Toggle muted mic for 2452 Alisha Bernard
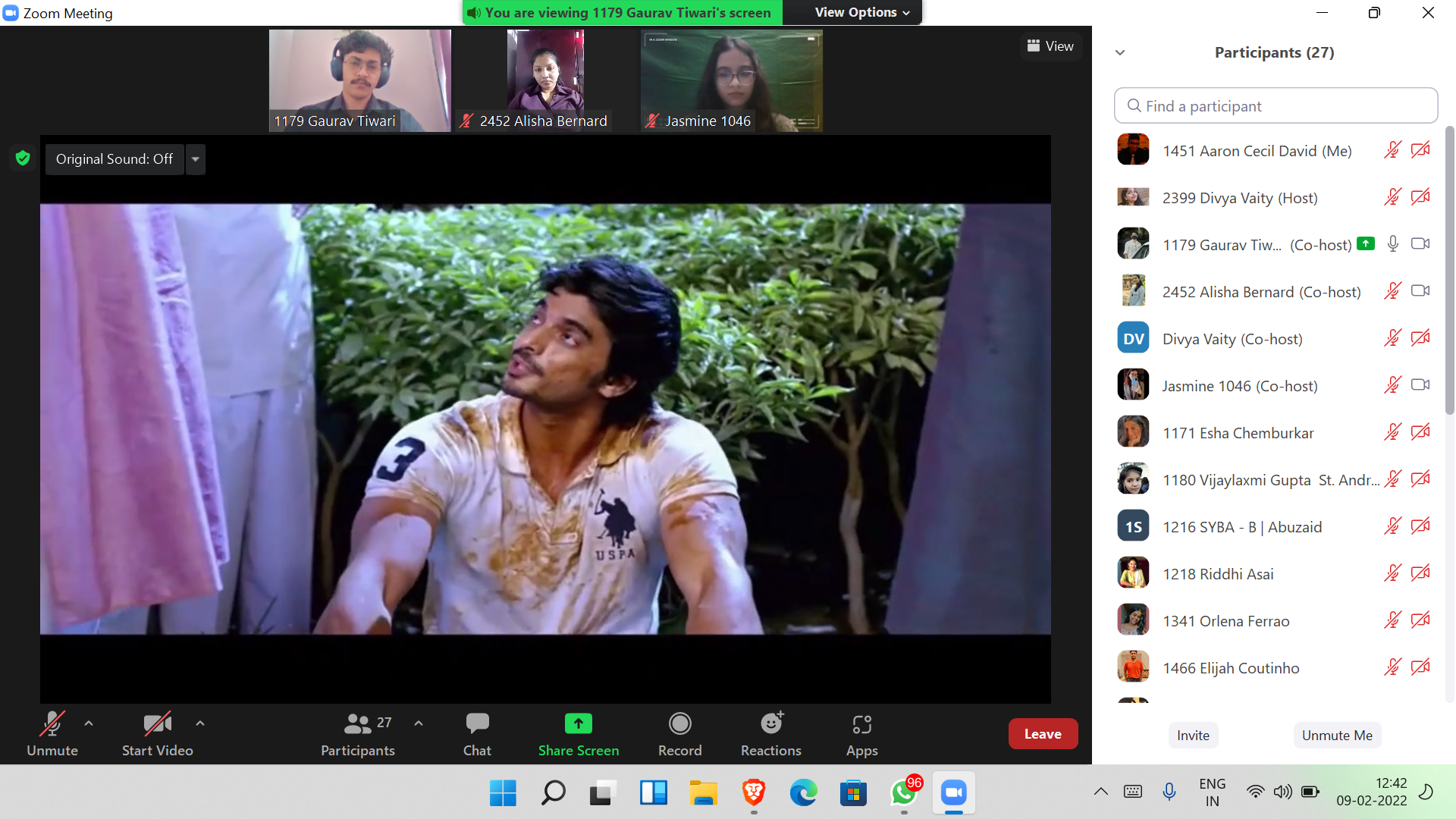Viewport: 1456px width, 819px height. pyautogui.click(x=1393, y=291)
